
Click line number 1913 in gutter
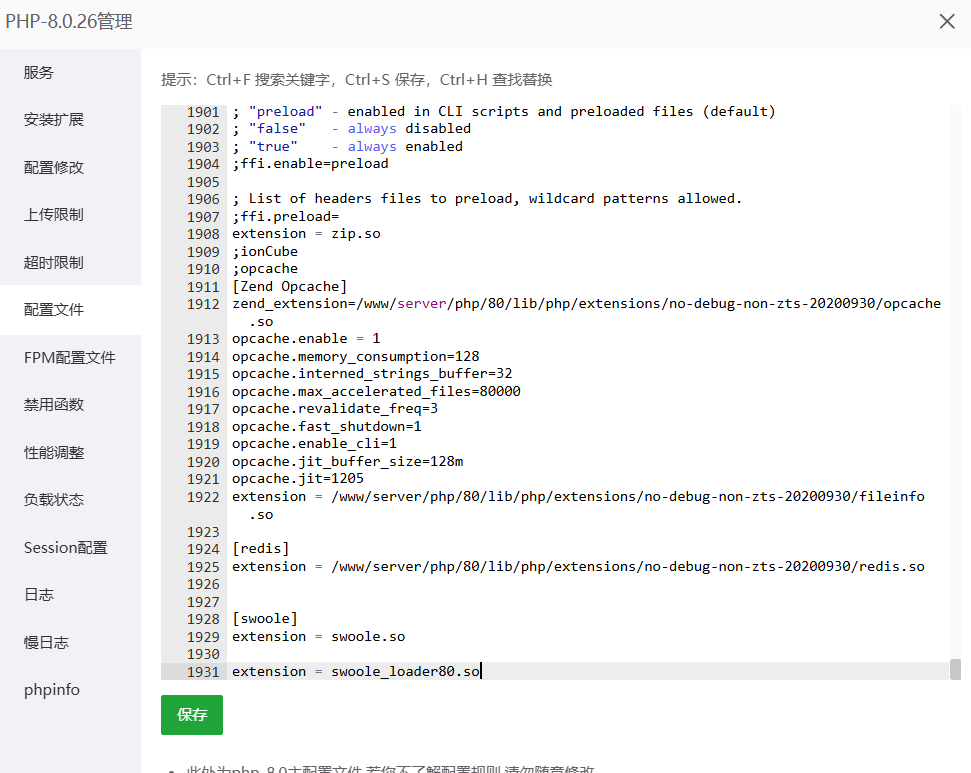[x=203, y=339]
